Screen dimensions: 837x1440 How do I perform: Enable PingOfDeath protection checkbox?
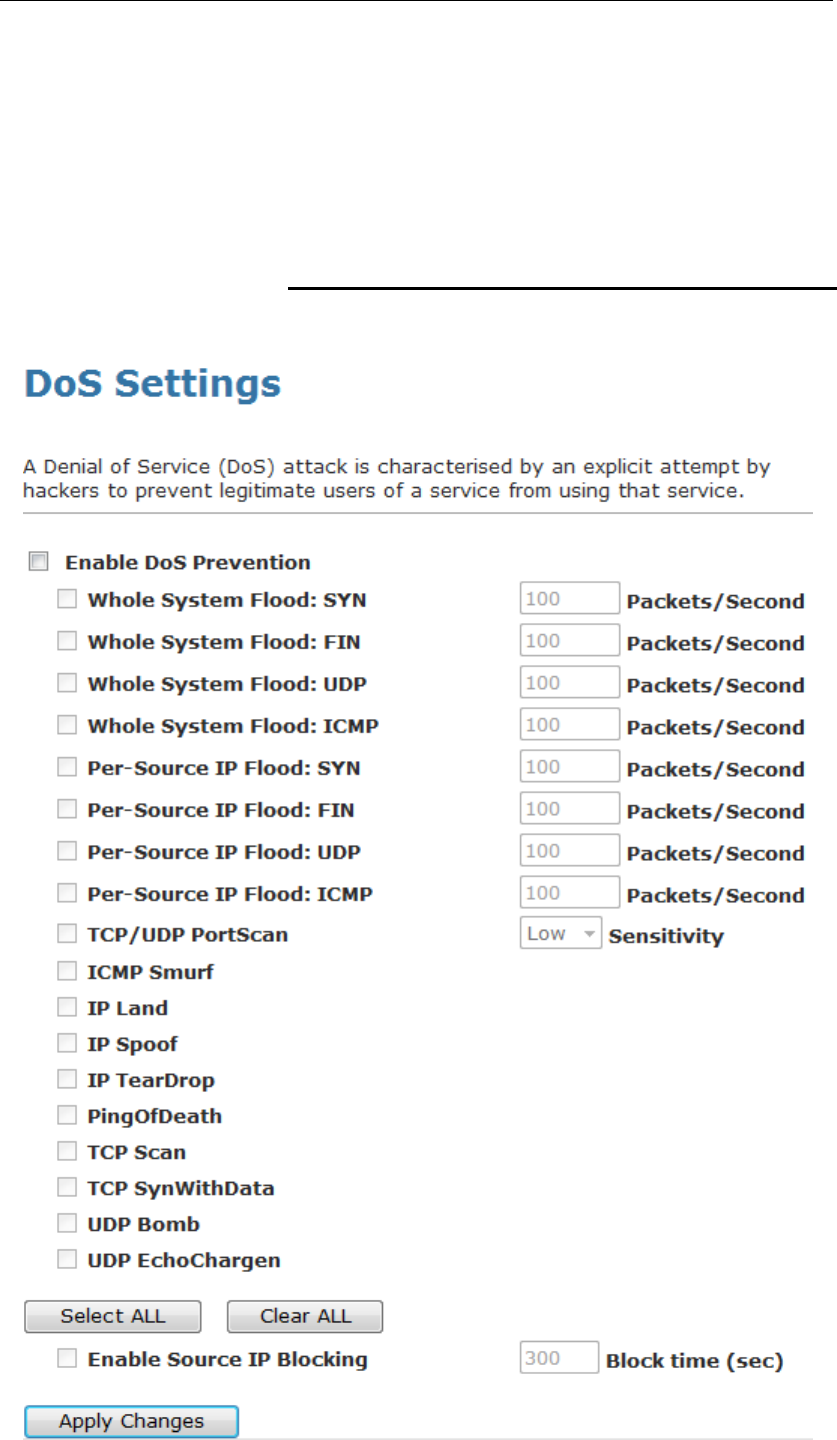67,1116
